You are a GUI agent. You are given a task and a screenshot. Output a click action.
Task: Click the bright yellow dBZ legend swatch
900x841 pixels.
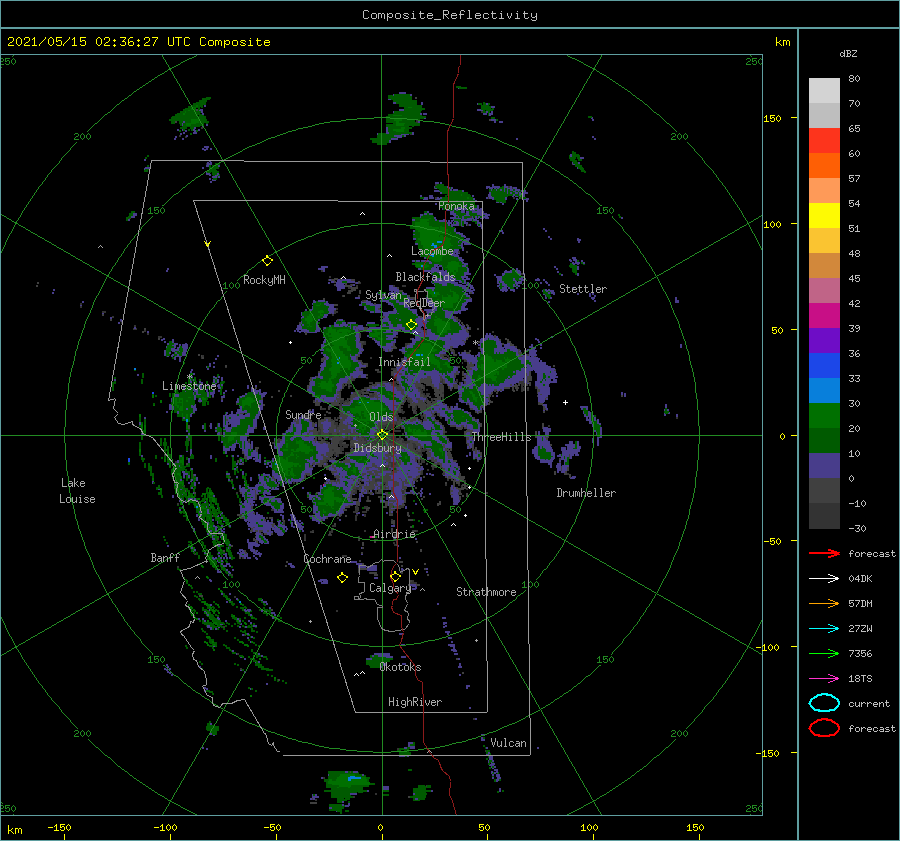tap(824, 216)
